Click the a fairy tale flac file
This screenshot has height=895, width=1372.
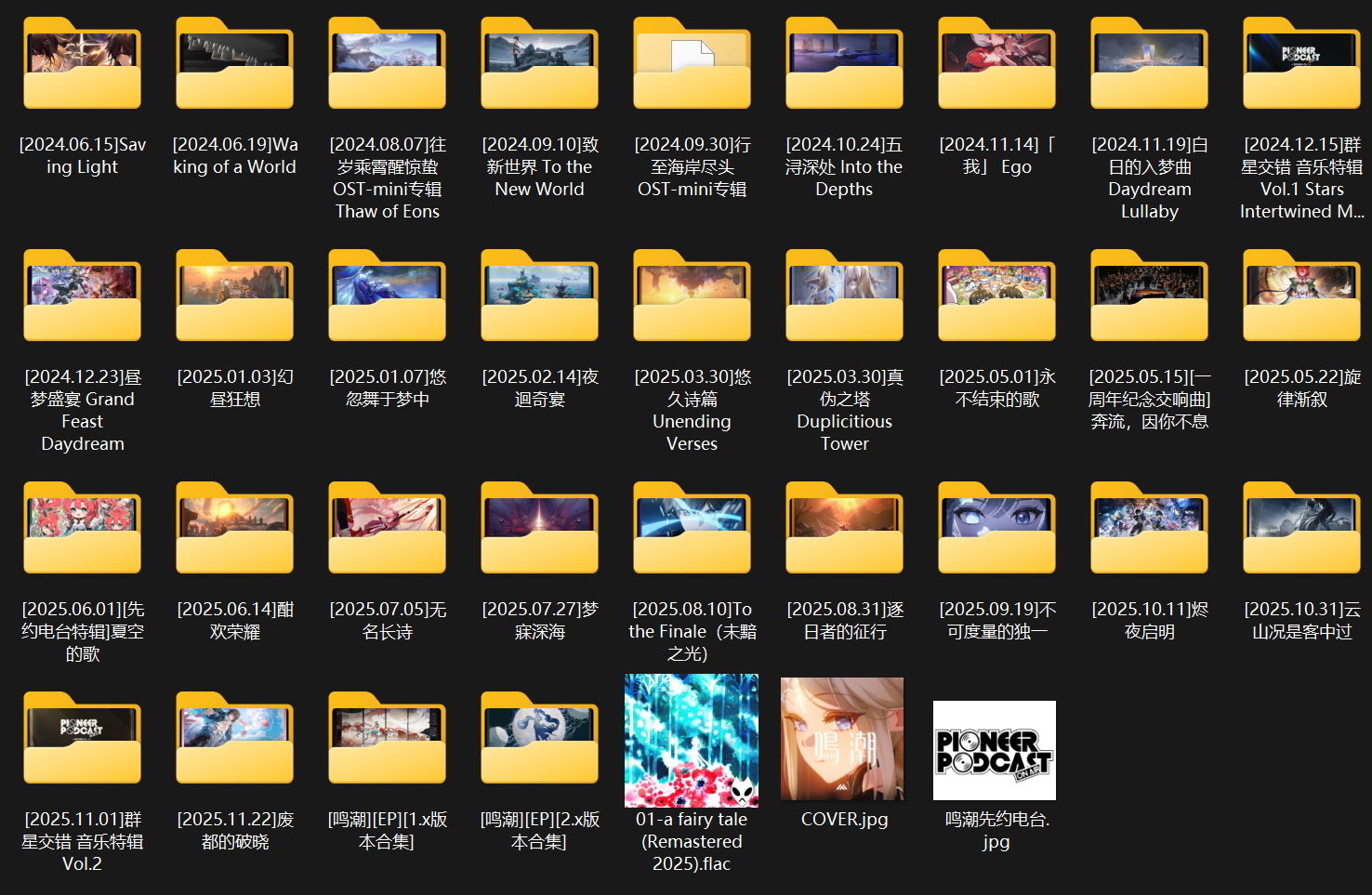coord(692,741)
